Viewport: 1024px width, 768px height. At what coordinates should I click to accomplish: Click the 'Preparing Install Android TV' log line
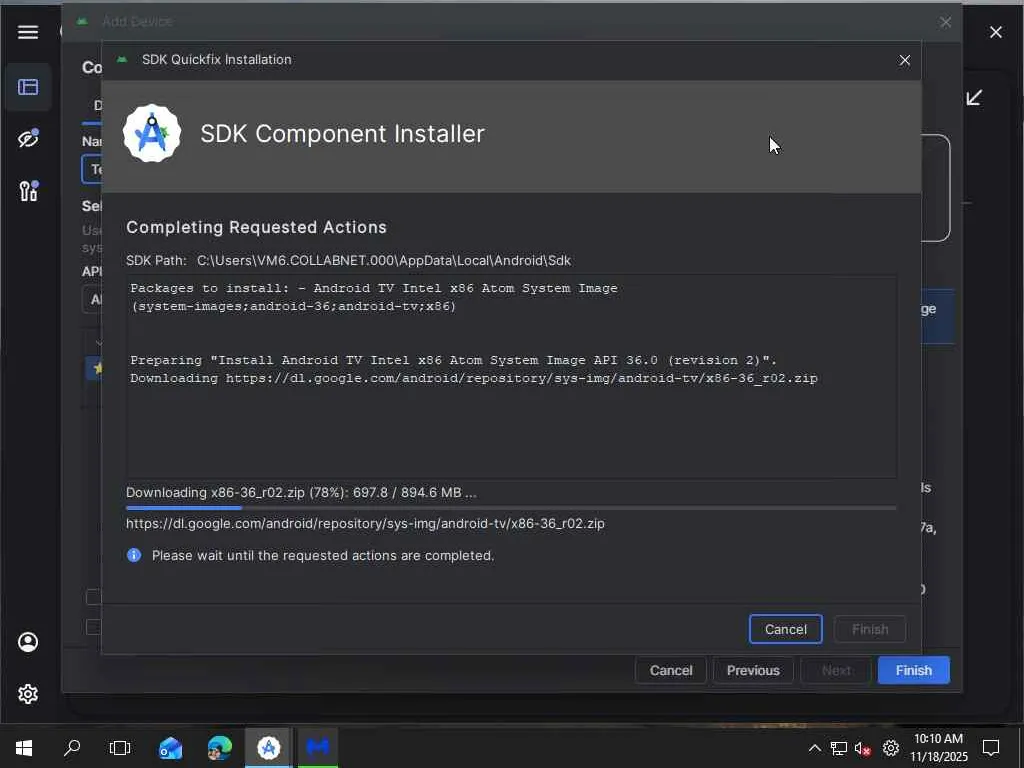pyautogui.click(x=453, y=360)
